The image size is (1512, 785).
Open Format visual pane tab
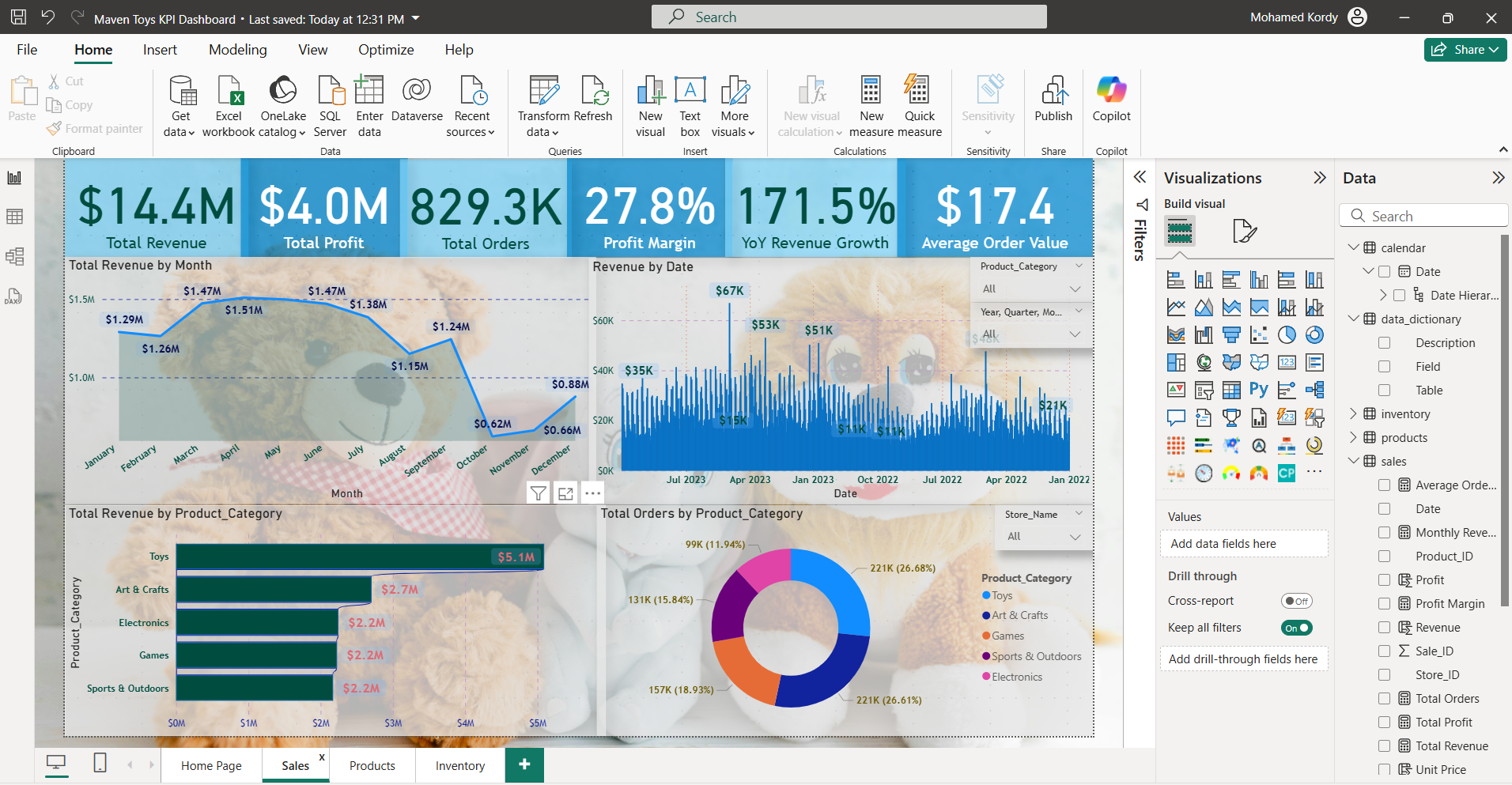[x=1245, y=231]
